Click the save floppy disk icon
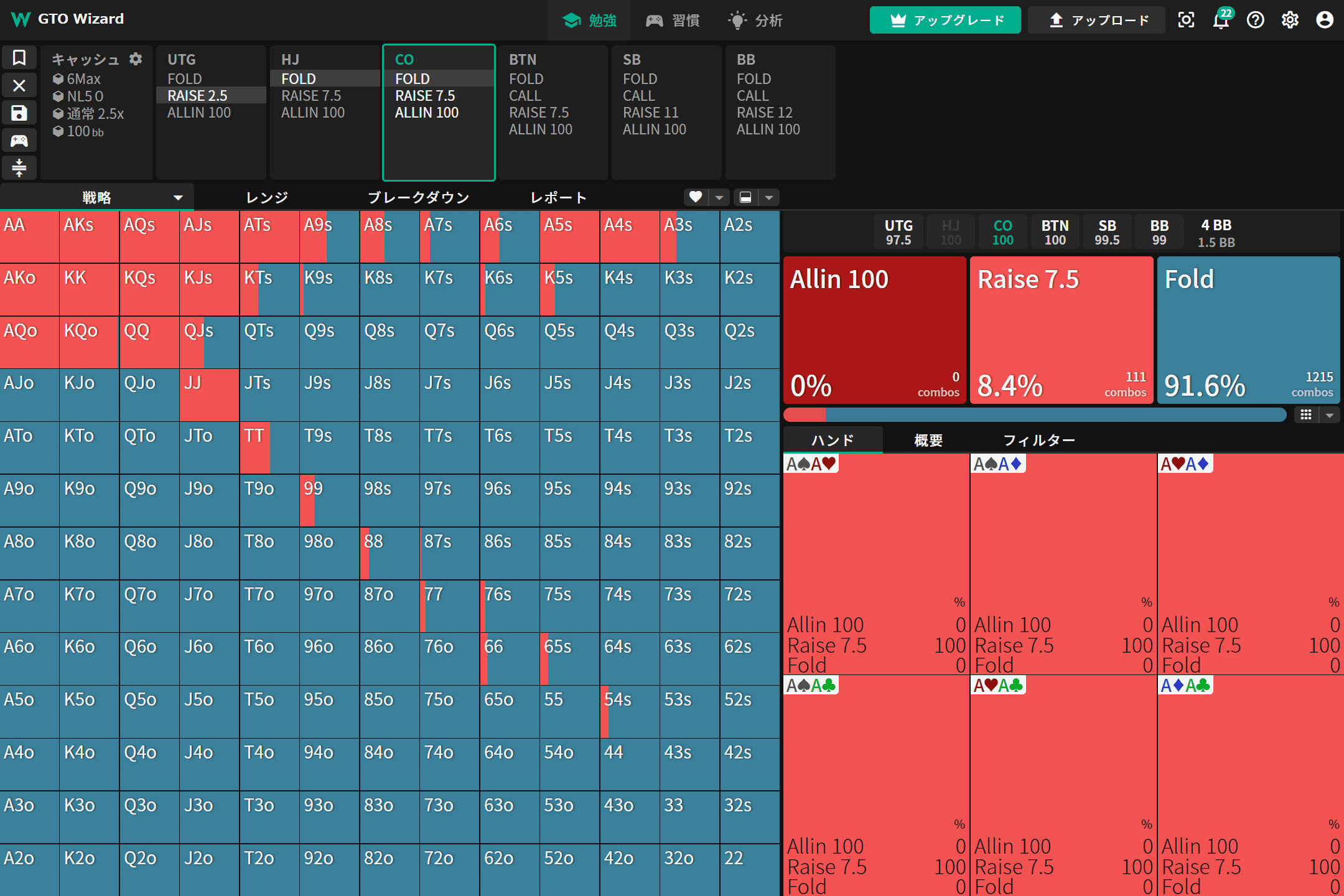Image resolution: width=1344 pixels, height=896 pixels. (x=19, y=113)
